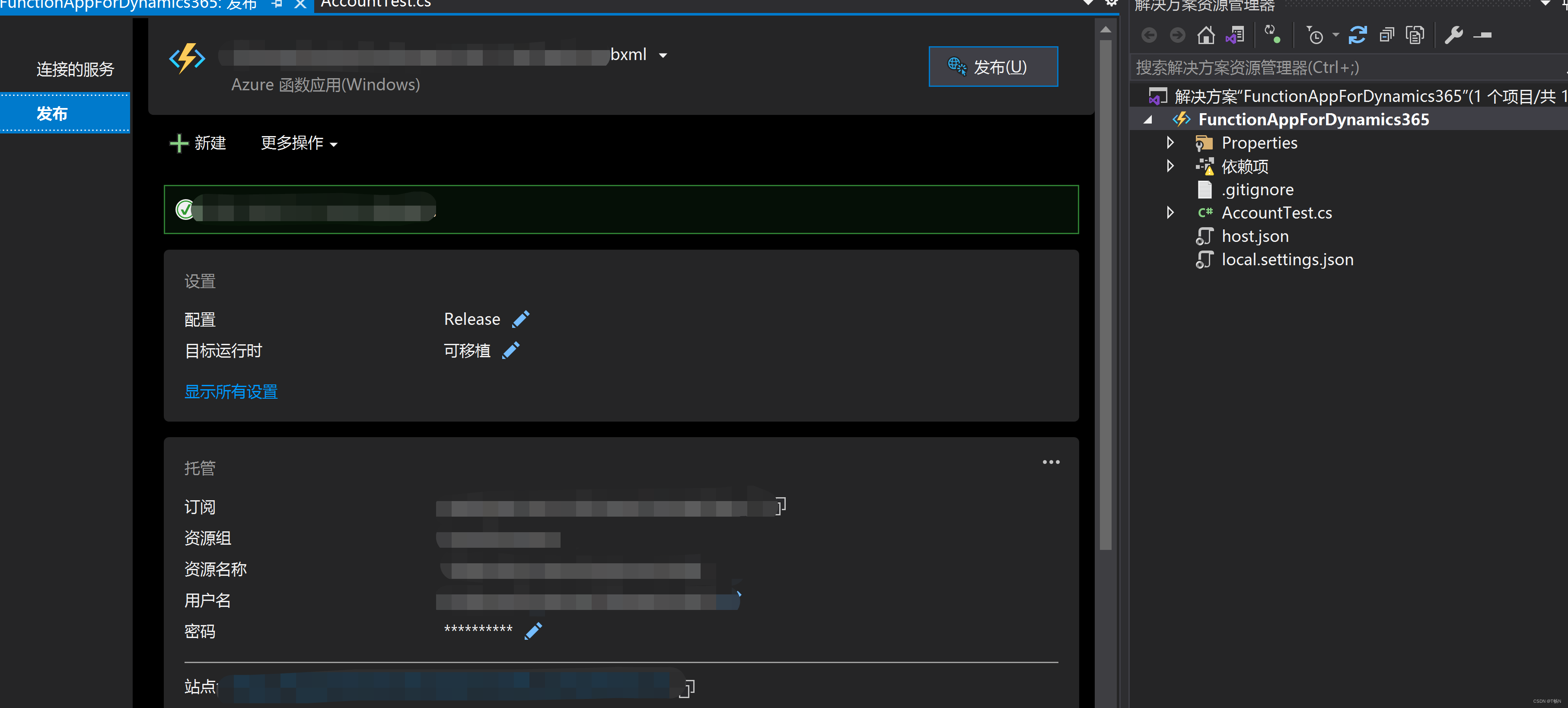Select the 发布 side tab
Screen dimensions: 1568x708
pyautogui.click(x=64, y=113)
